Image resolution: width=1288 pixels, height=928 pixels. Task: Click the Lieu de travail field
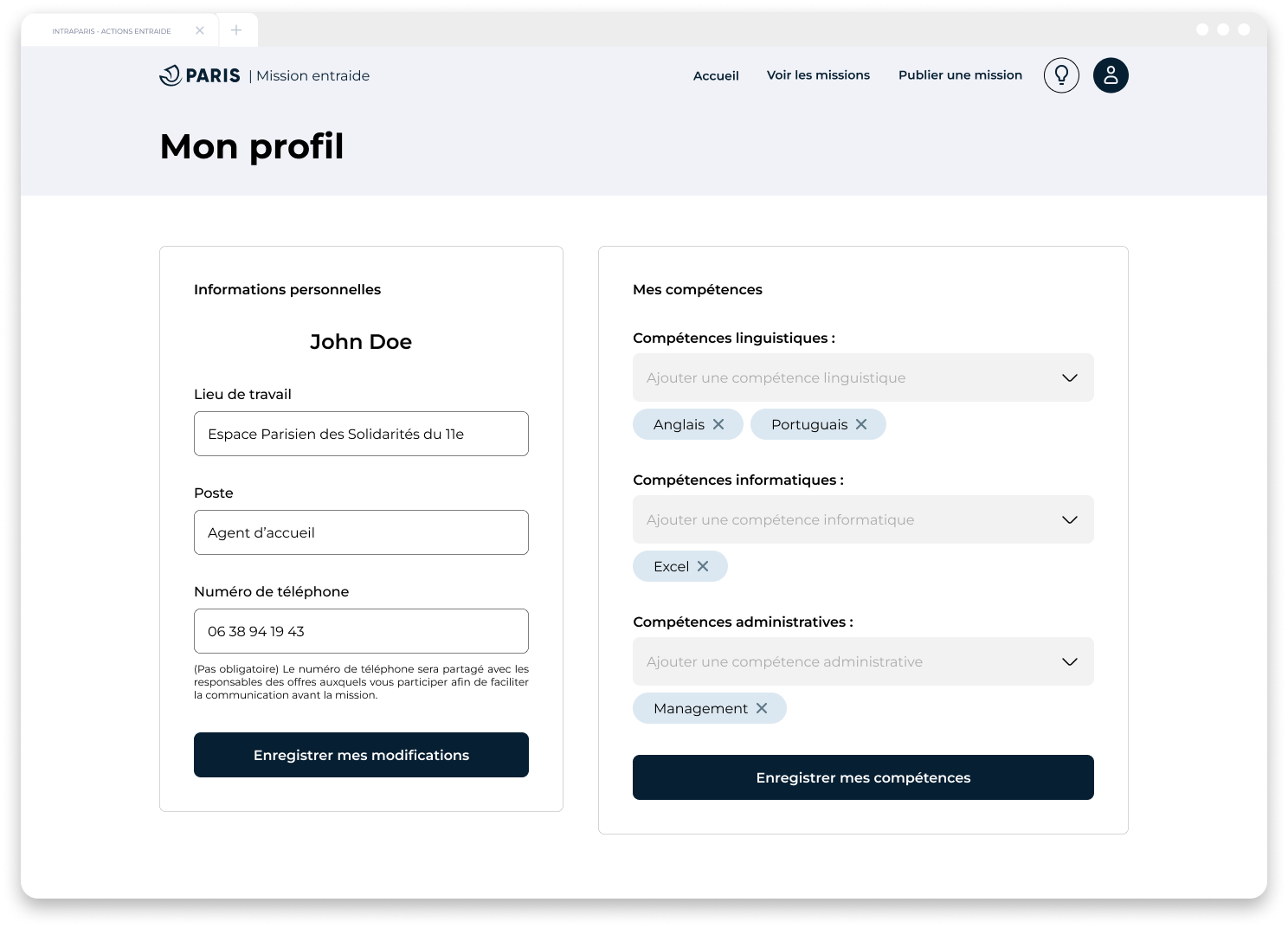point(361,434)
